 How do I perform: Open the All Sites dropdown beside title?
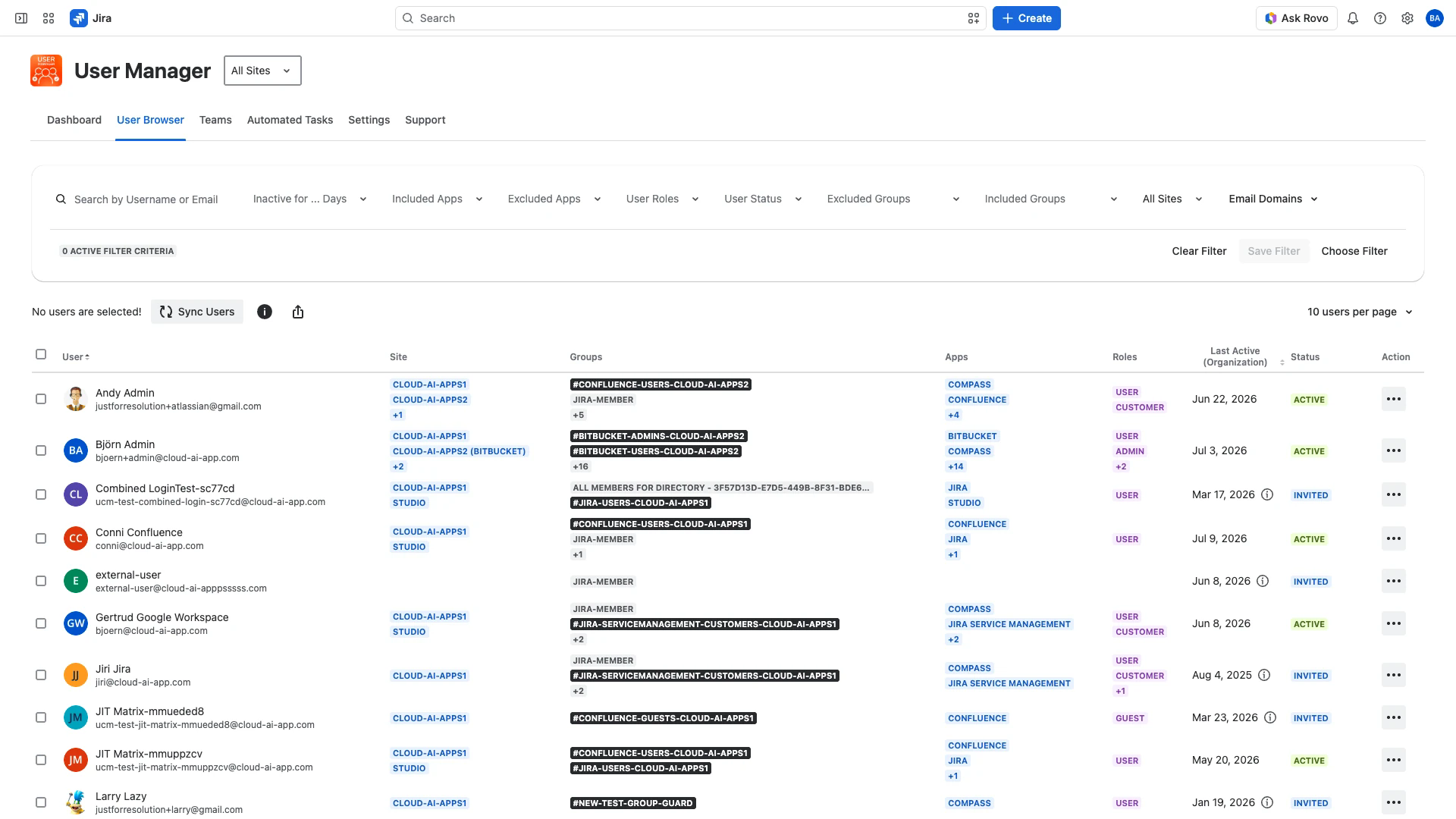point(262,71)
